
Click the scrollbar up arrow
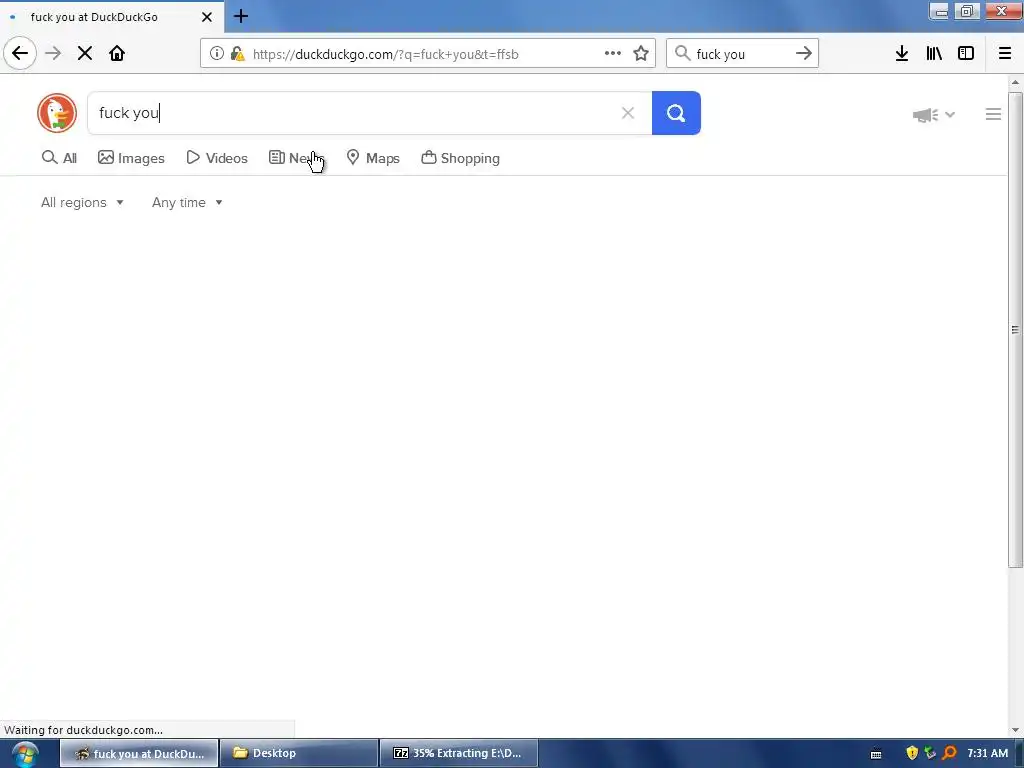tap(1015, 82)
